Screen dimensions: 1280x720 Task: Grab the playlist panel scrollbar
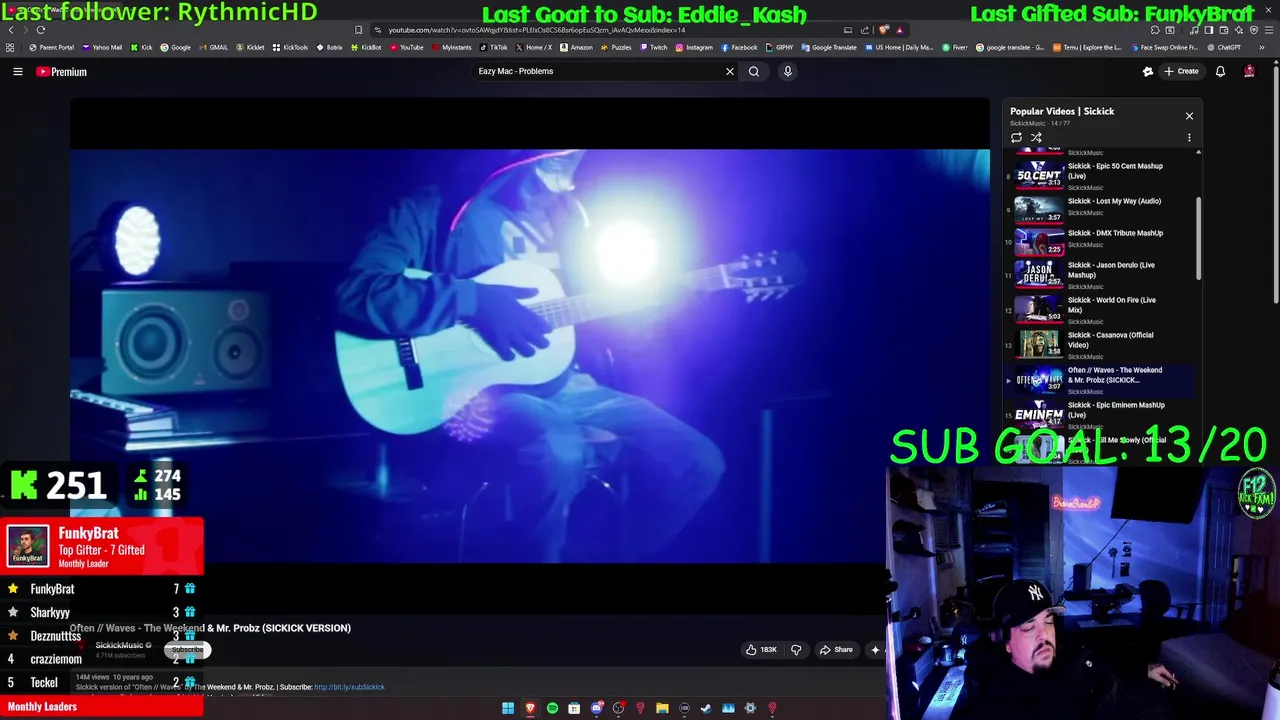(x=1198, y=238)
